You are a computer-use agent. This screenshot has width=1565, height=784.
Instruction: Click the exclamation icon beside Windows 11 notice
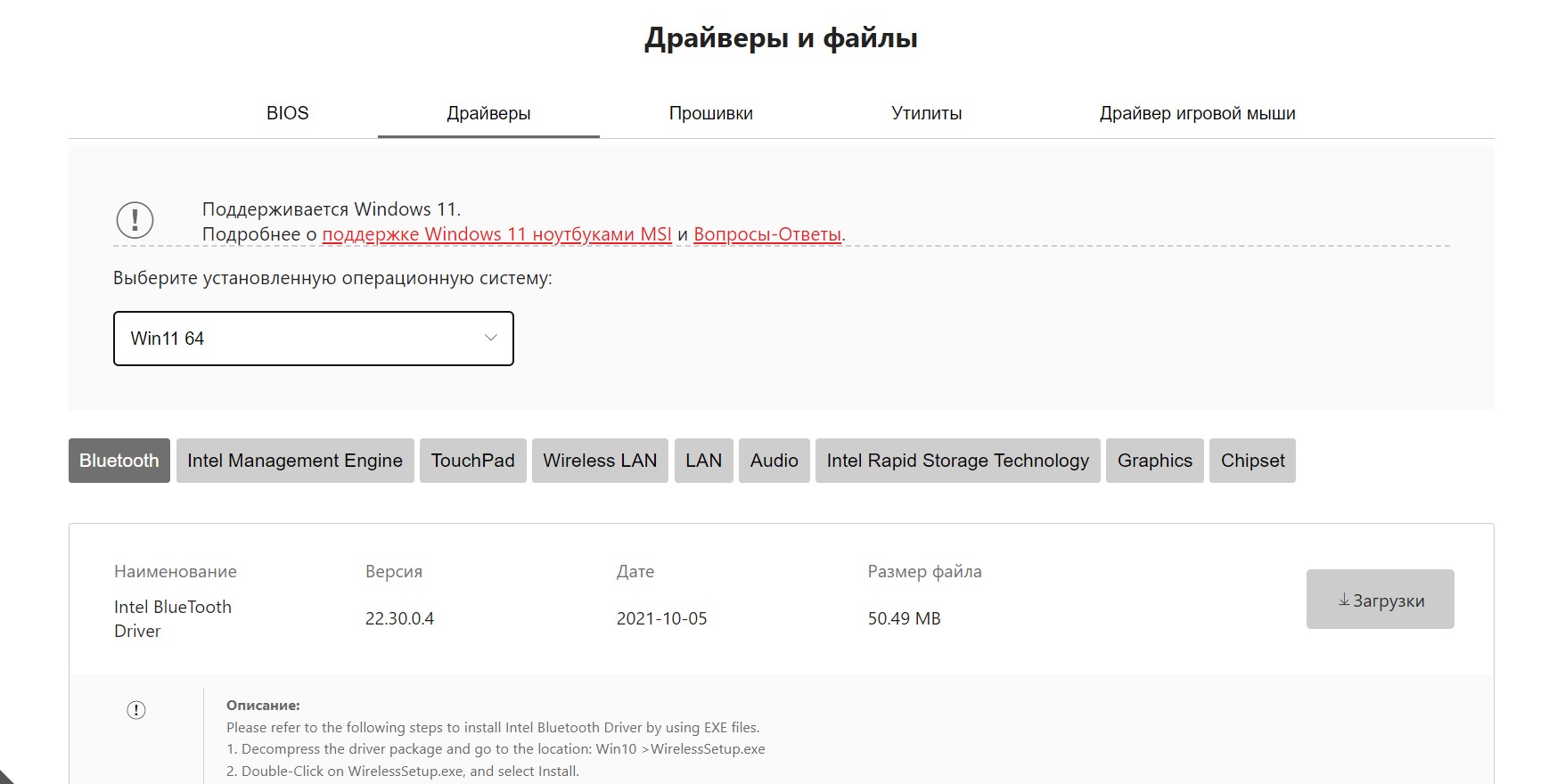pyautogui.click(x=135, y=220)
